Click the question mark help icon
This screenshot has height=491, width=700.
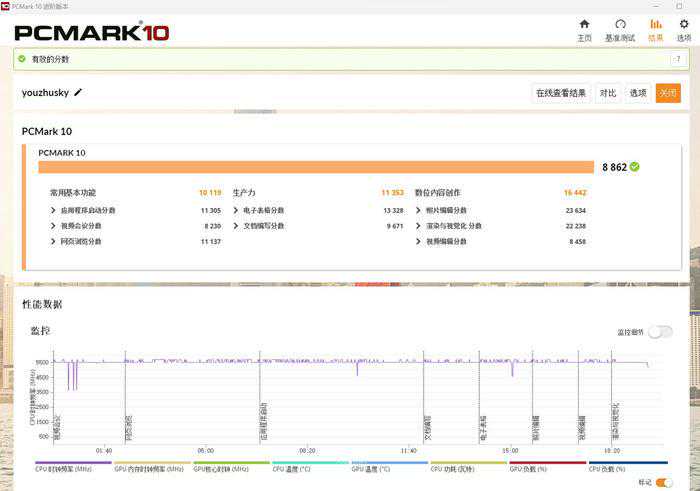point(678,59)
